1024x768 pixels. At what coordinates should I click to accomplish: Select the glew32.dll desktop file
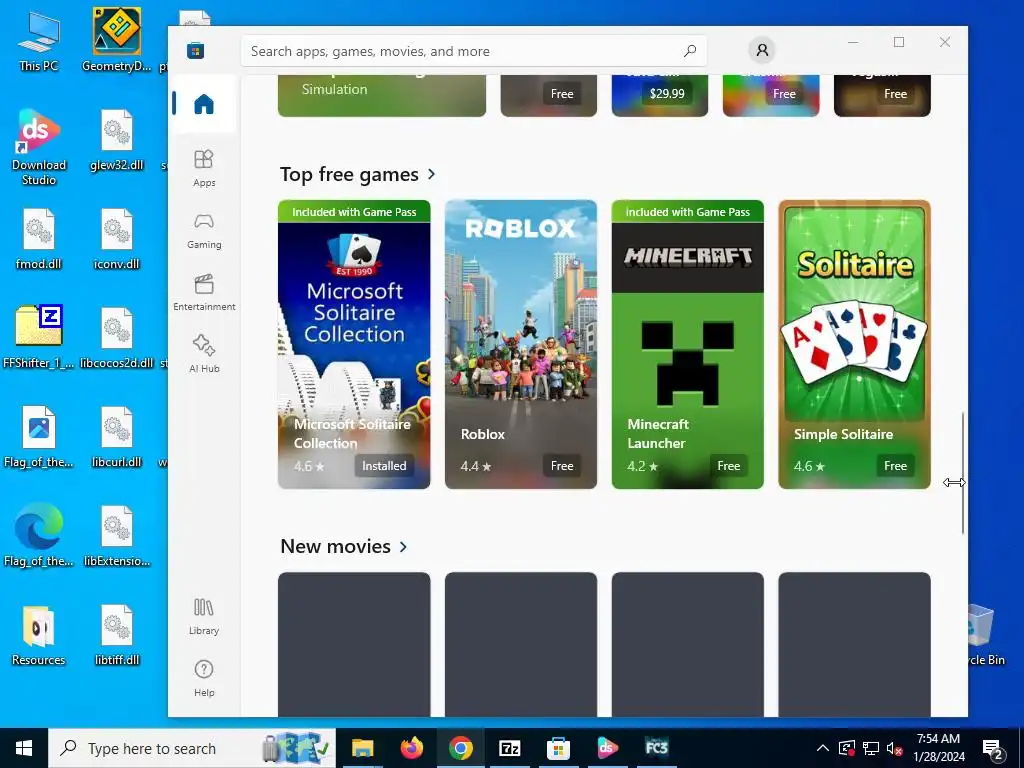coord(117,140)
